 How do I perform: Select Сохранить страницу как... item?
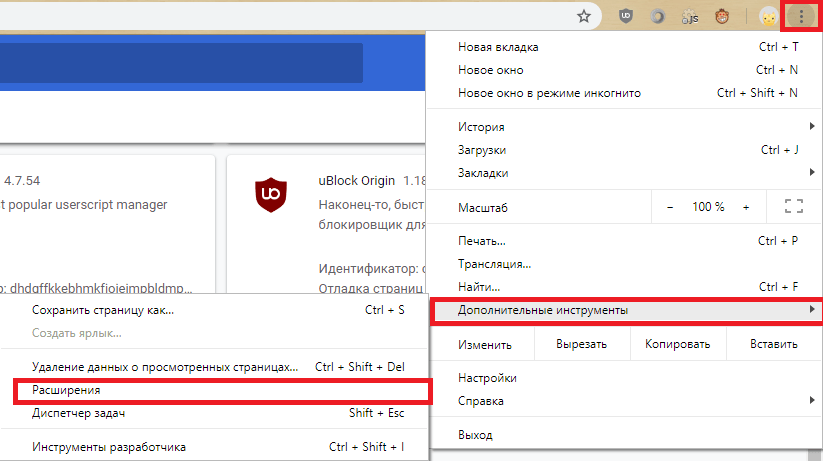[x=214, y=310]
